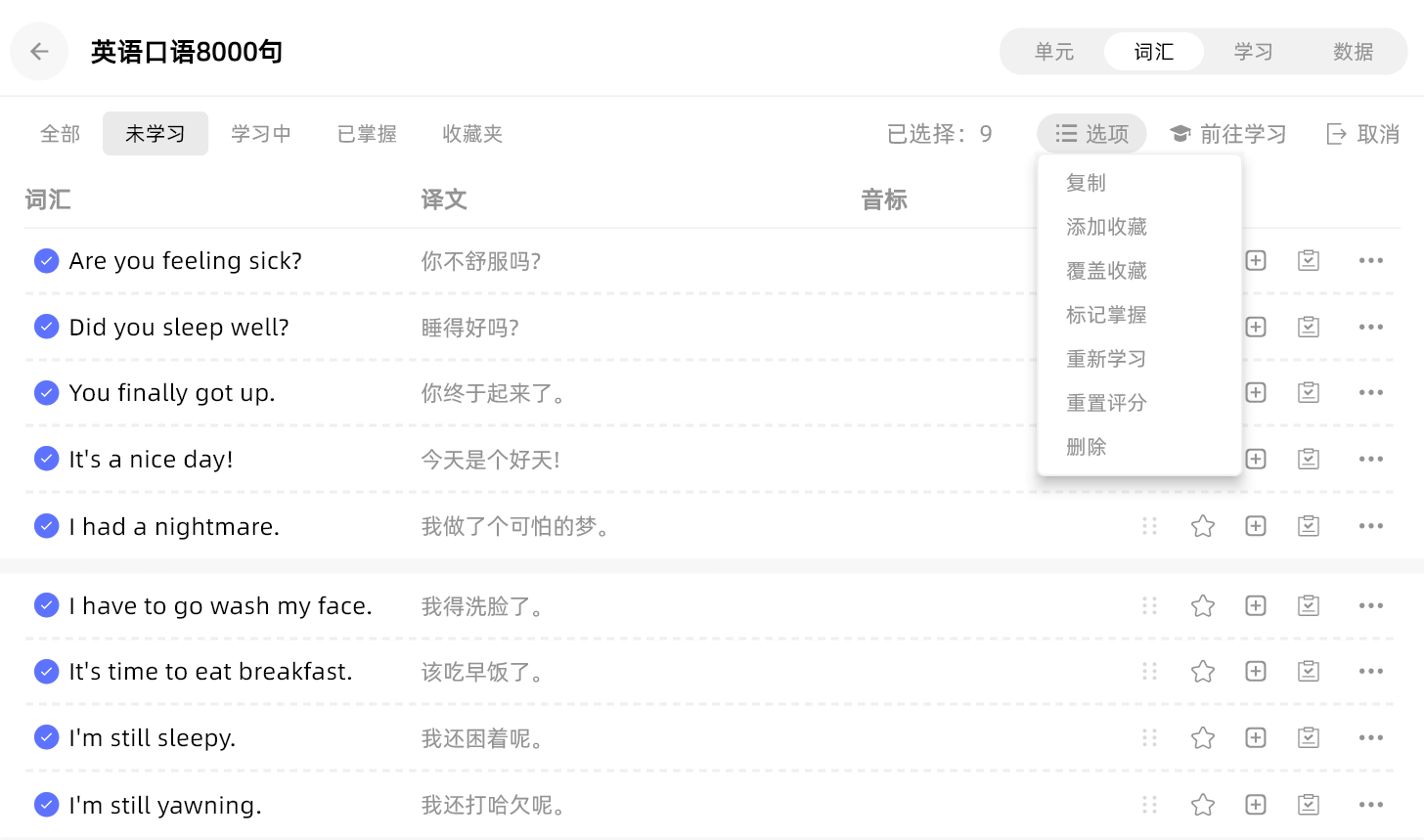Open the 数据 tab

click(1353, 52)
